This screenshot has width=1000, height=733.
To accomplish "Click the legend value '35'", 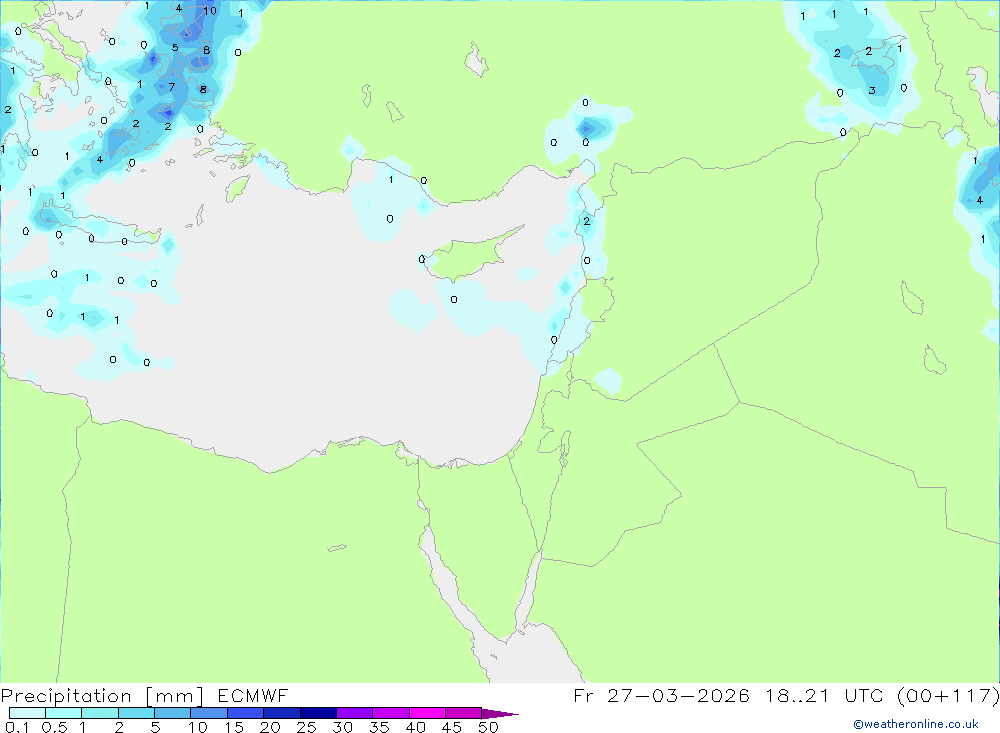I will point(379,727).
